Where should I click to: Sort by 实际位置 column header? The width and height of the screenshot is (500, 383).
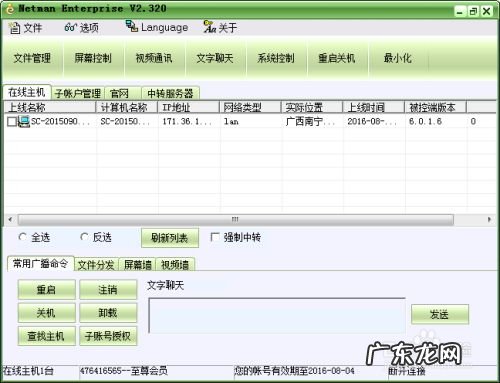coord(312,107)
